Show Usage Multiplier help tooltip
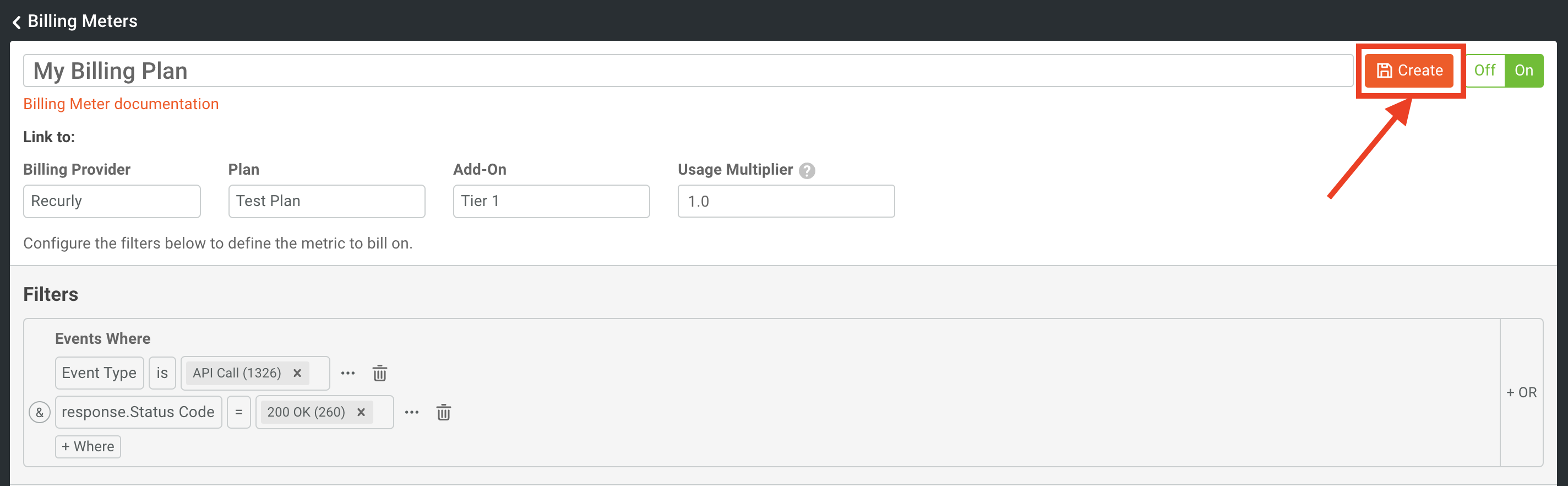The width and height of the screenshot is (1568, 486). (807, 170)
